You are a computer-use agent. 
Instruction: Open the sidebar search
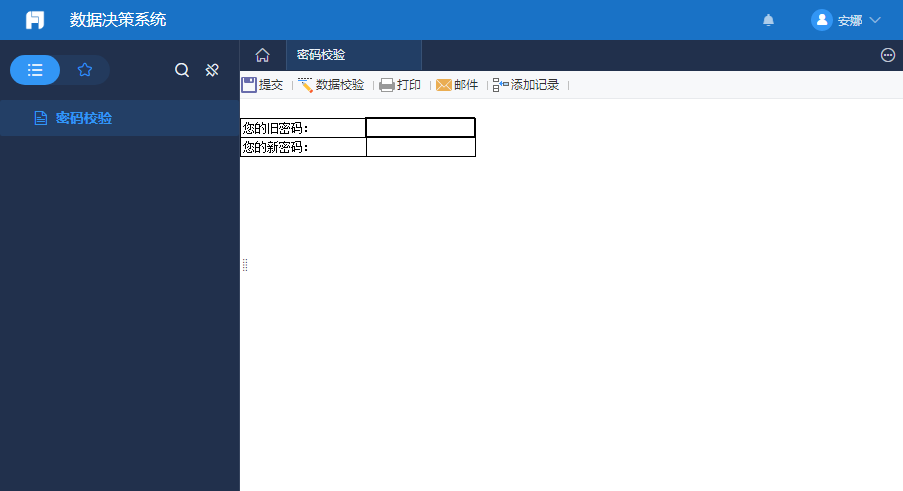coord(182,70)
